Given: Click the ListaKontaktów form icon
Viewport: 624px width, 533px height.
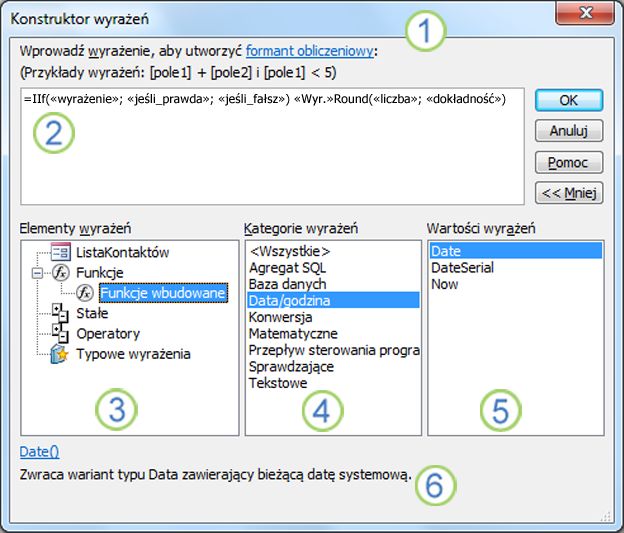Looking at the screenshot, I should click(x=60, y=252).
